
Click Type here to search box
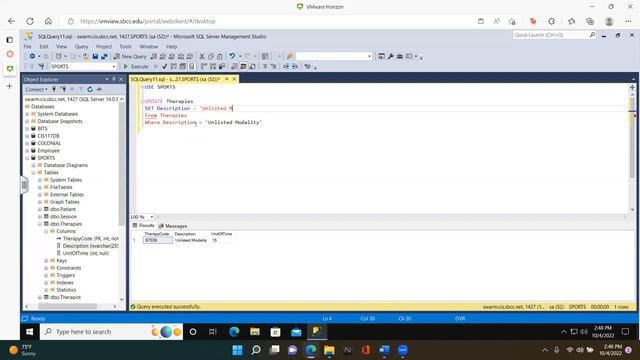pyautogui.click(x=111, y=332)
